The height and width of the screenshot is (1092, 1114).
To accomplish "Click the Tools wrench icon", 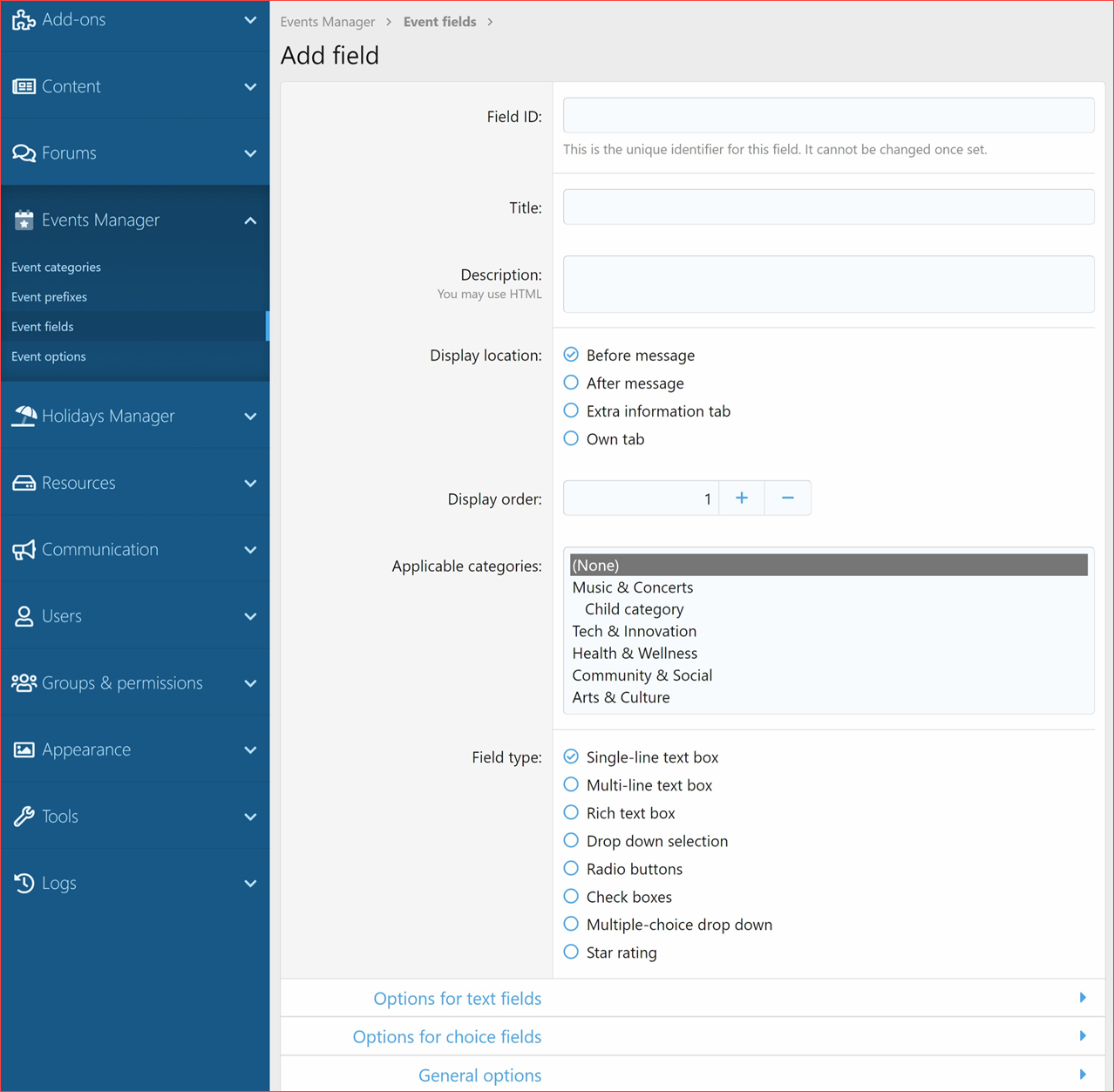I will (24, 816).
